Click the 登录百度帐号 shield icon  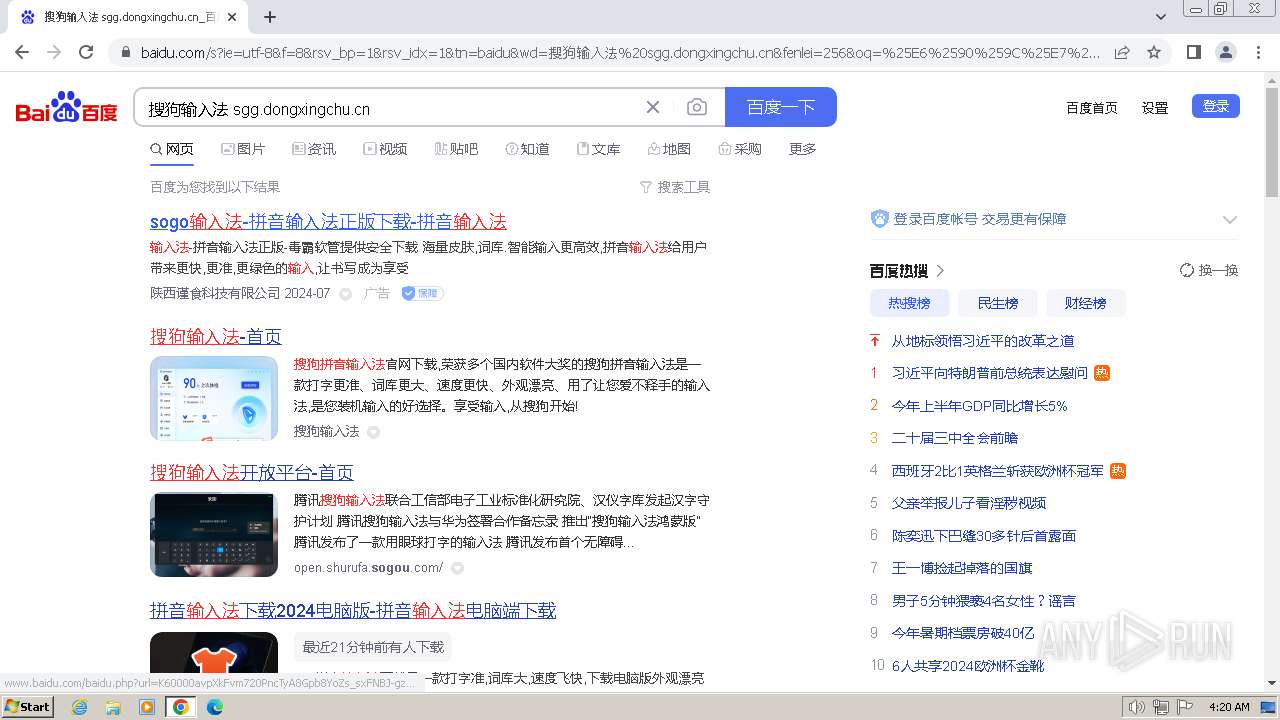coord(880,218)
